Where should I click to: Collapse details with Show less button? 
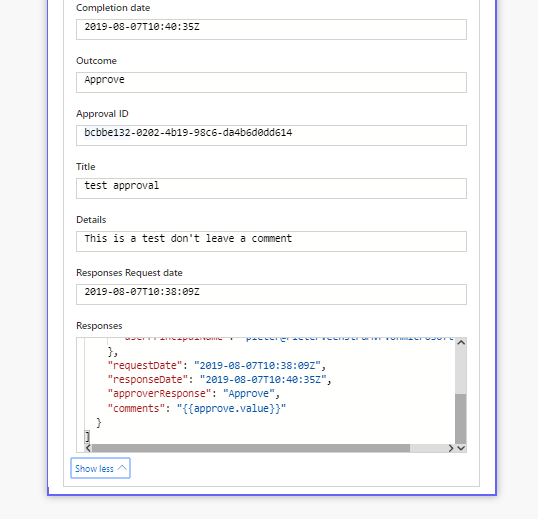click(x=100, y=468)
